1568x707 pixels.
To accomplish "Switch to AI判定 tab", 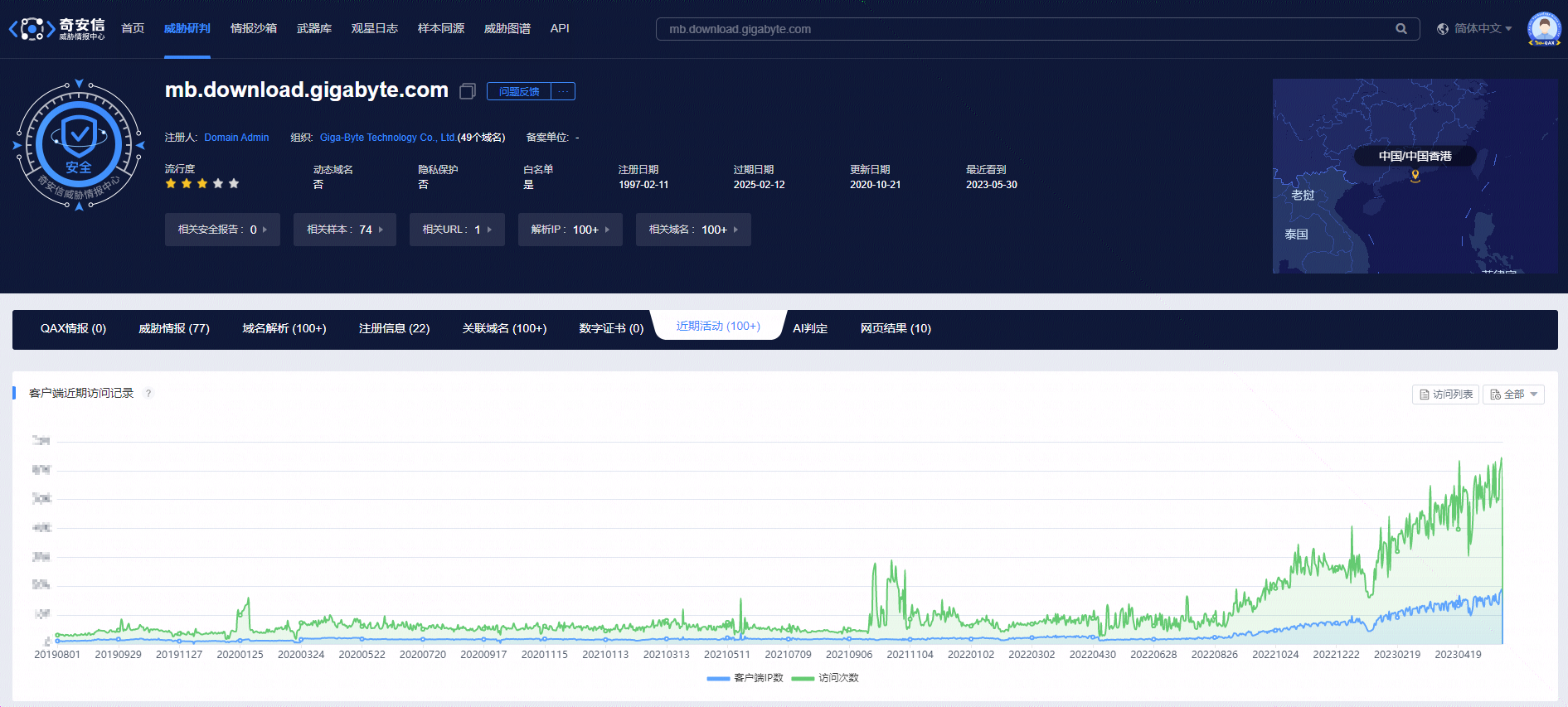I will pyautogui.click(x=810, y=329).
